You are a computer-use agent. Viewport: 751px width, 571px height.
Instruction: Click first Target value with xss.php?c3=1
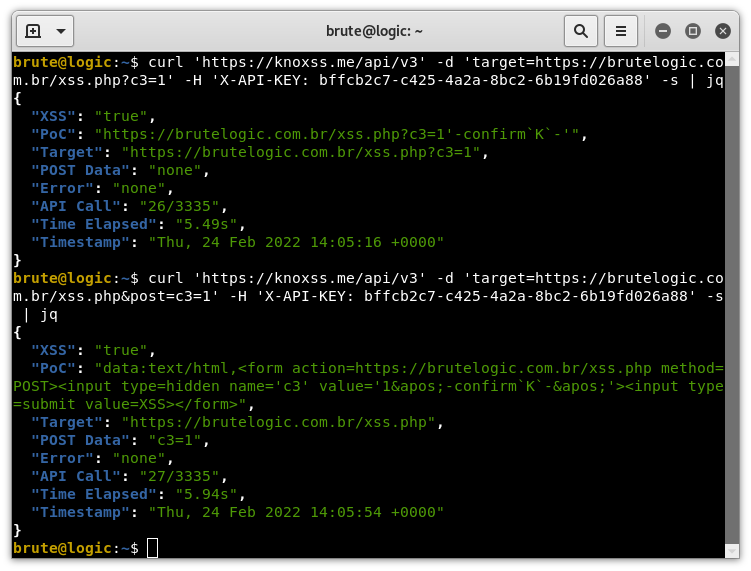(301, 152)
